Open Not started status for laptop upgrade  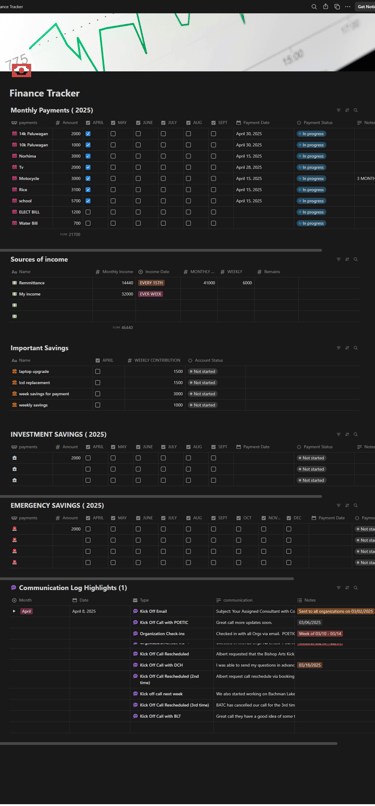[202, 371]
